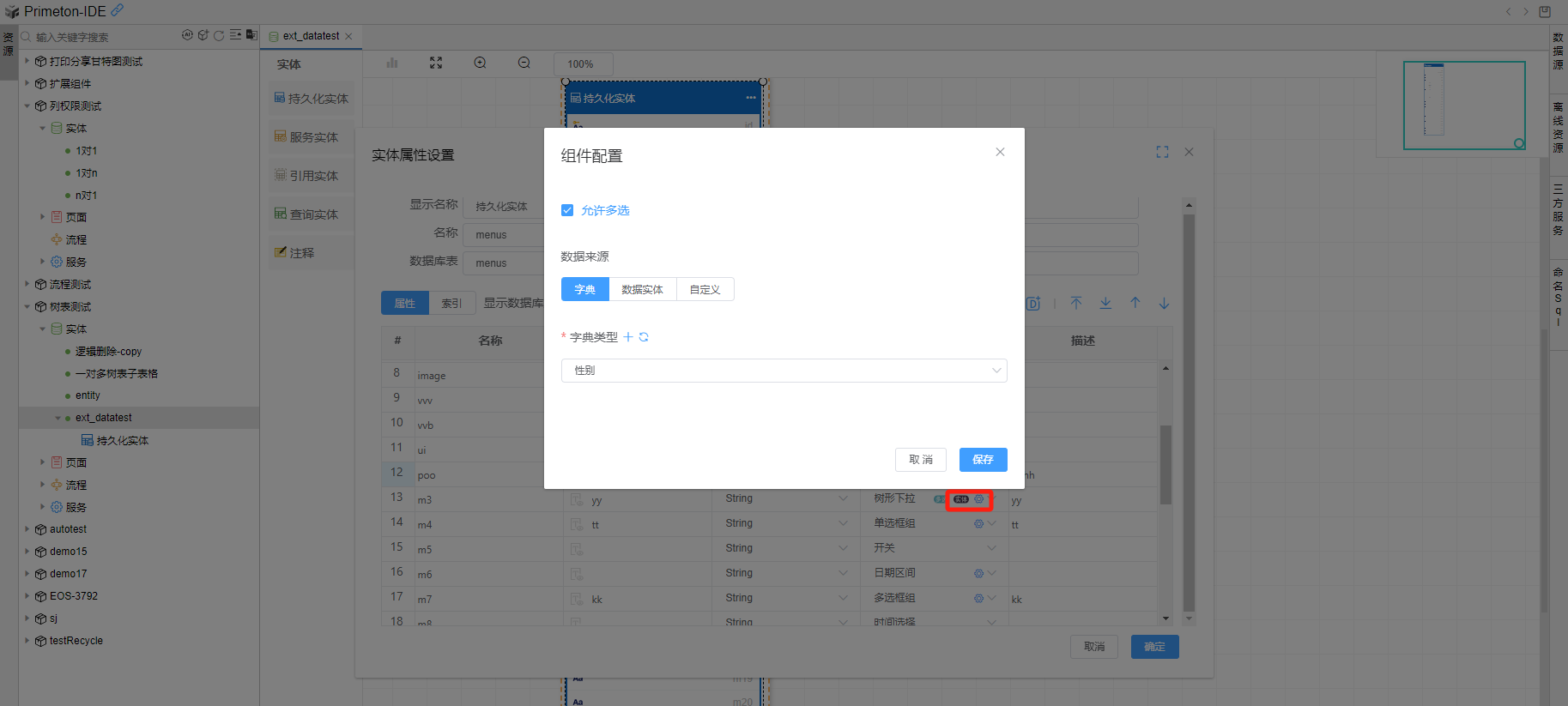This screenshot has width=1568, height=706.
Task: Click the fit-to-screen canvas icon
Action: tap(436, 63)
